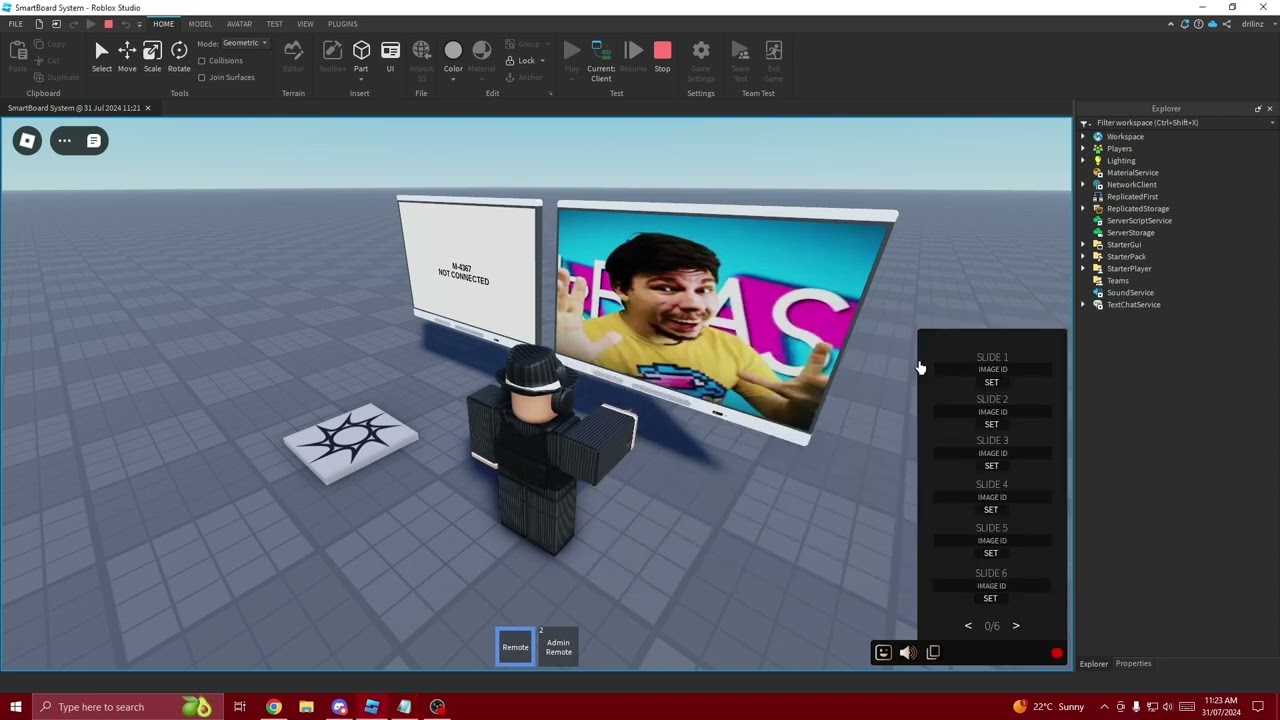
Task: Click the small red stop icon in title toolbar
Action: (x=108, y=24)
